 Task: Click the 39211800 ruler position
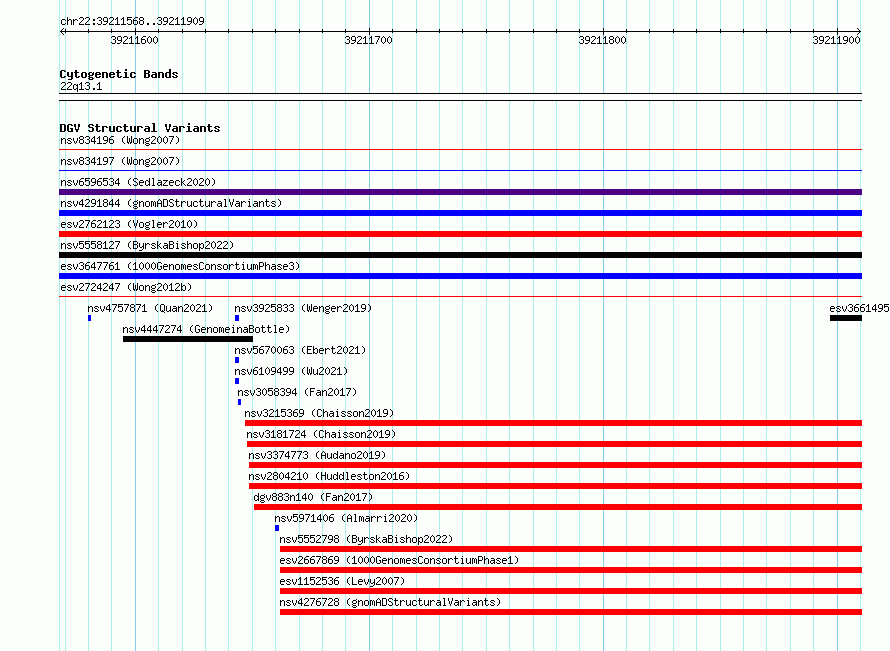click(x=602, y=40)
